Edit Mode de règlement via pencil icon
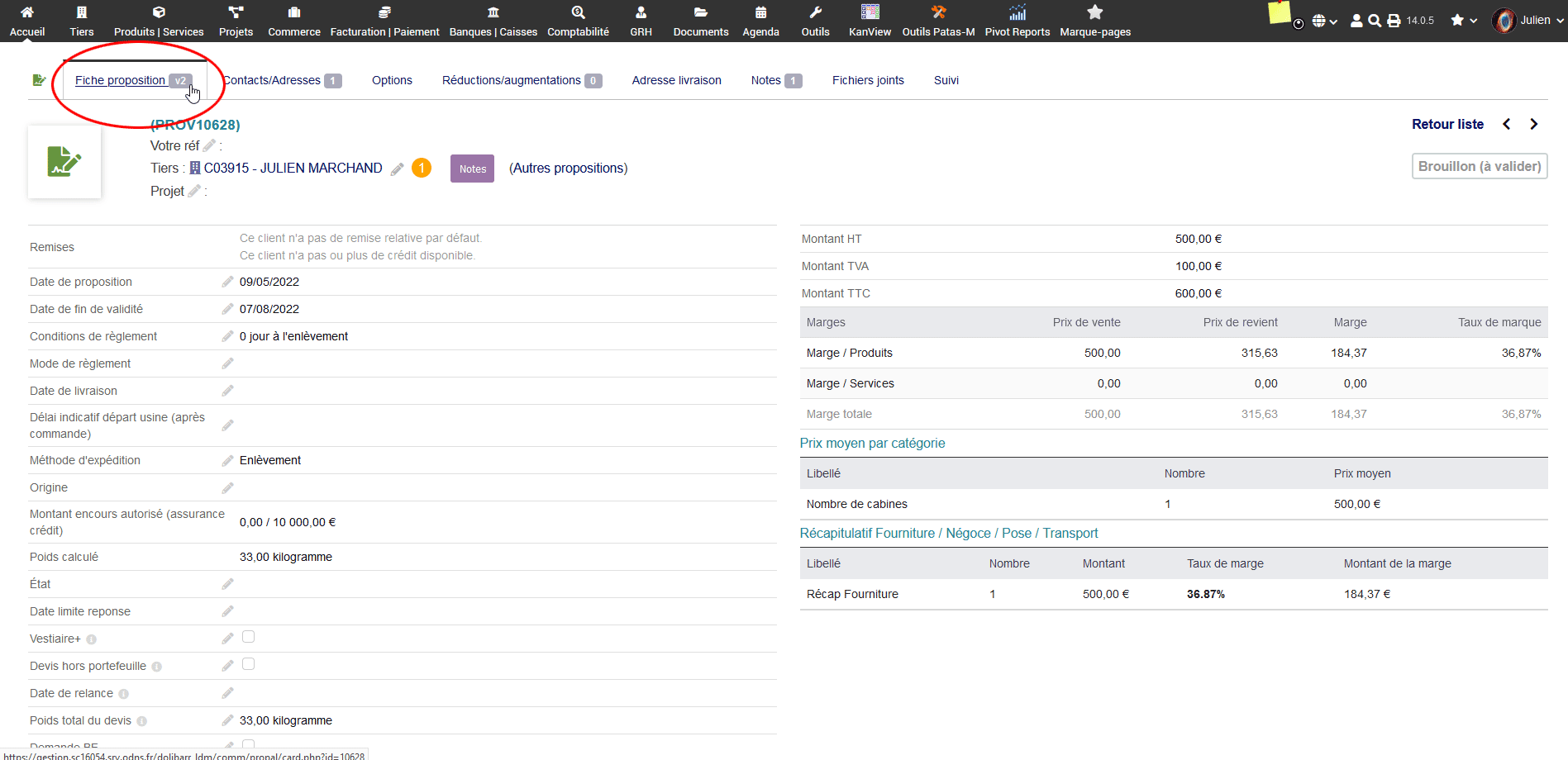 coord(227,363)
